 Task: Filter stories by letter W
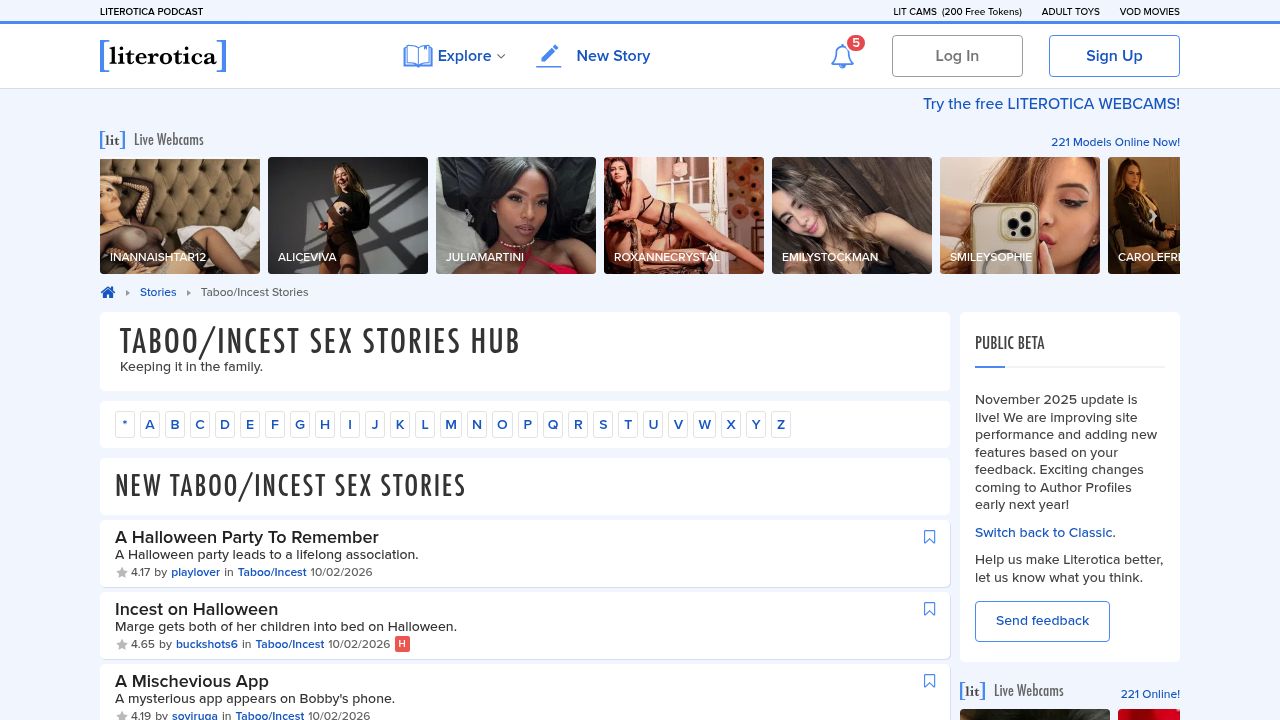[705, 424]
